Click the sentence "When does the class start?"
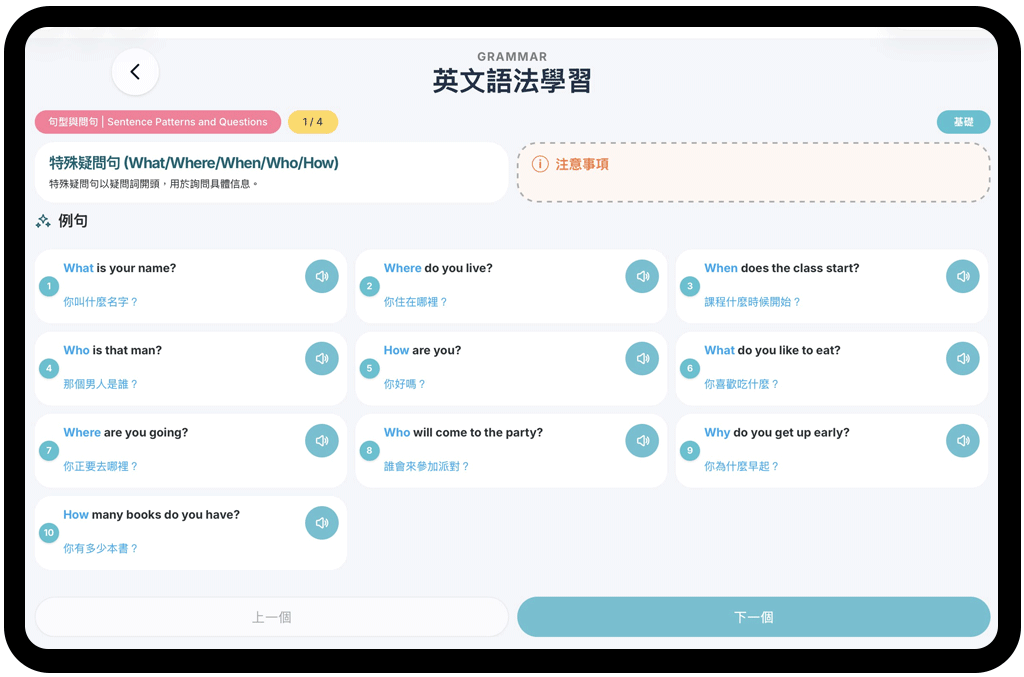Screen dimensions: 1024x677 pyautogui.click(x=782, y=268)
